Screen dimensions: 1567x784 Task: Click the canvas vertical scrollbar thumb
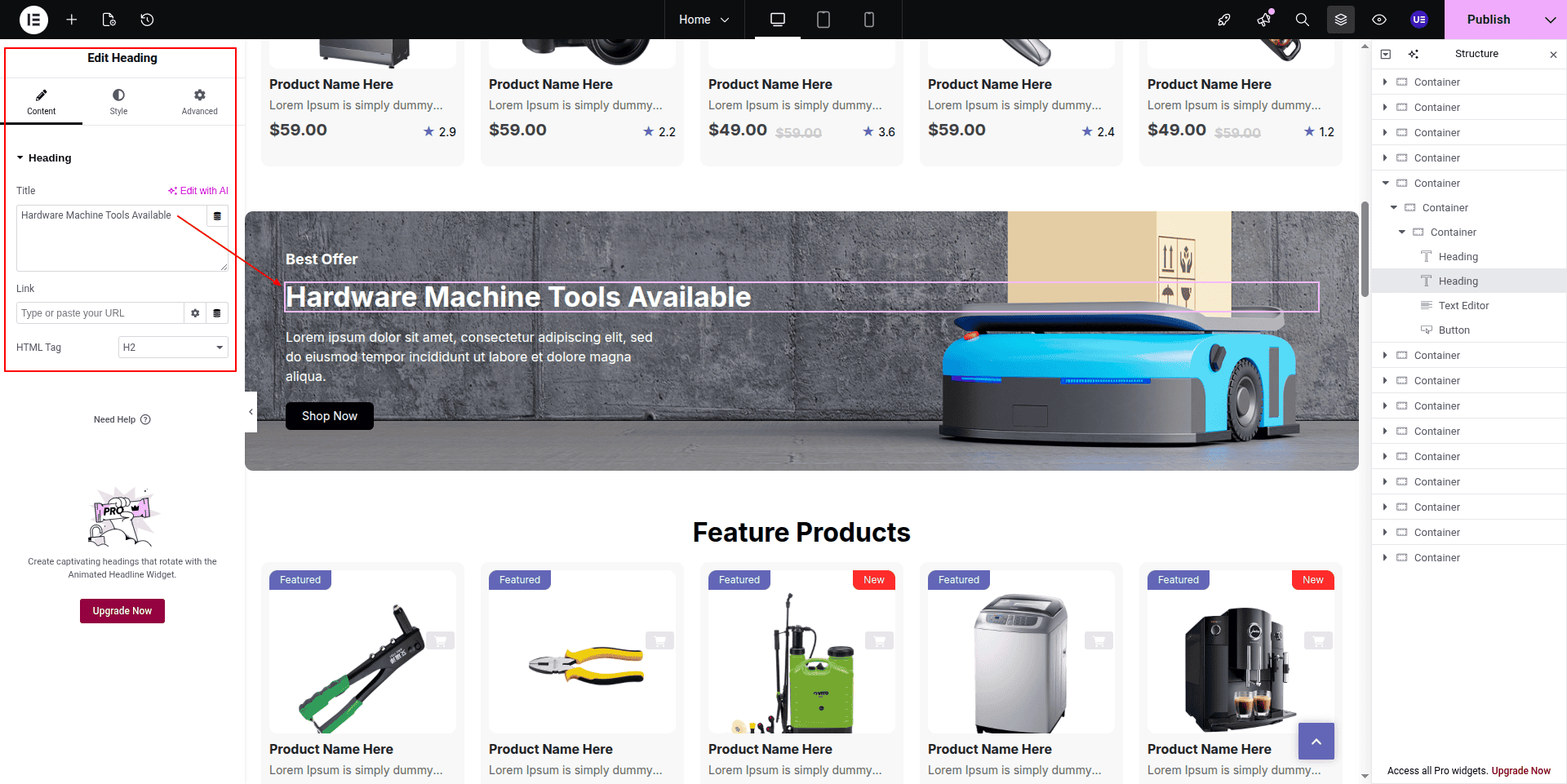click(x=1365, y=249)
